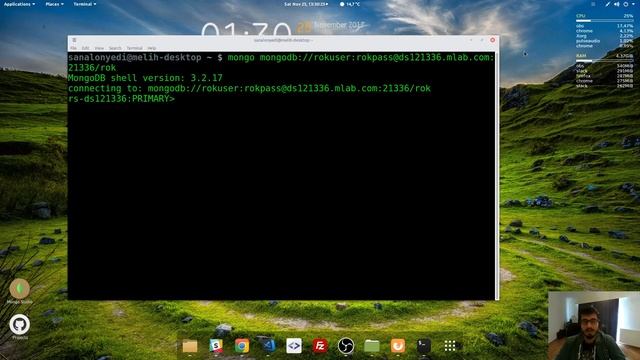Click the MongoDB shell version line

click(145, 78)
